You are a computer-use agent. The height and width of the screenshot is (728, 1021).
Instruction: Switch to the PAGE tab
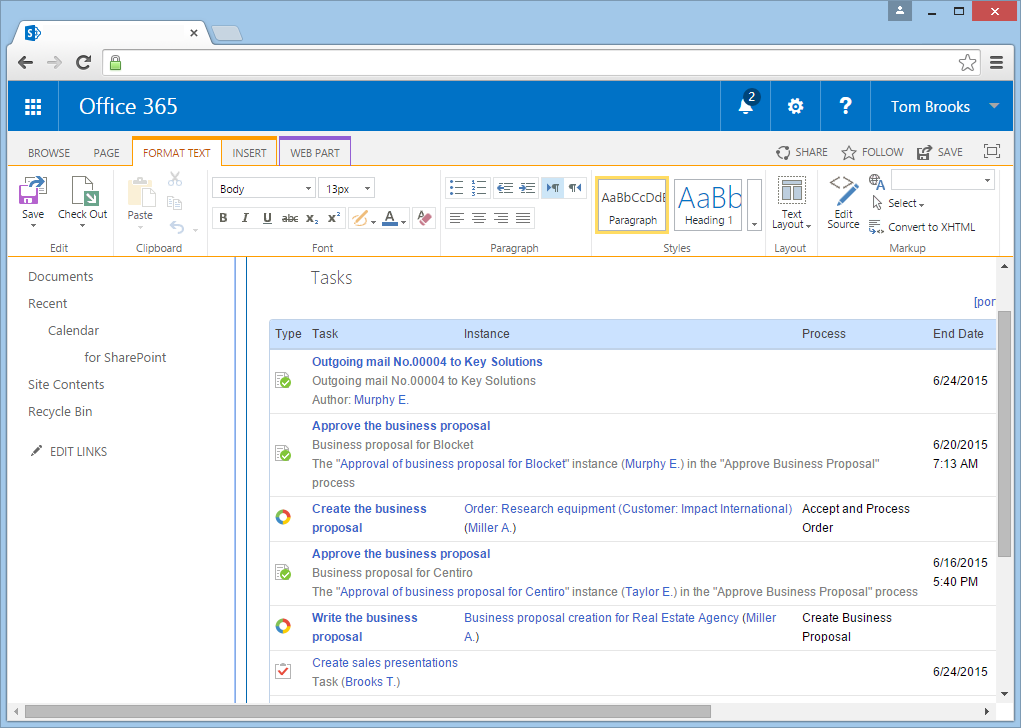pyautogui.click(x=106, y=153)
